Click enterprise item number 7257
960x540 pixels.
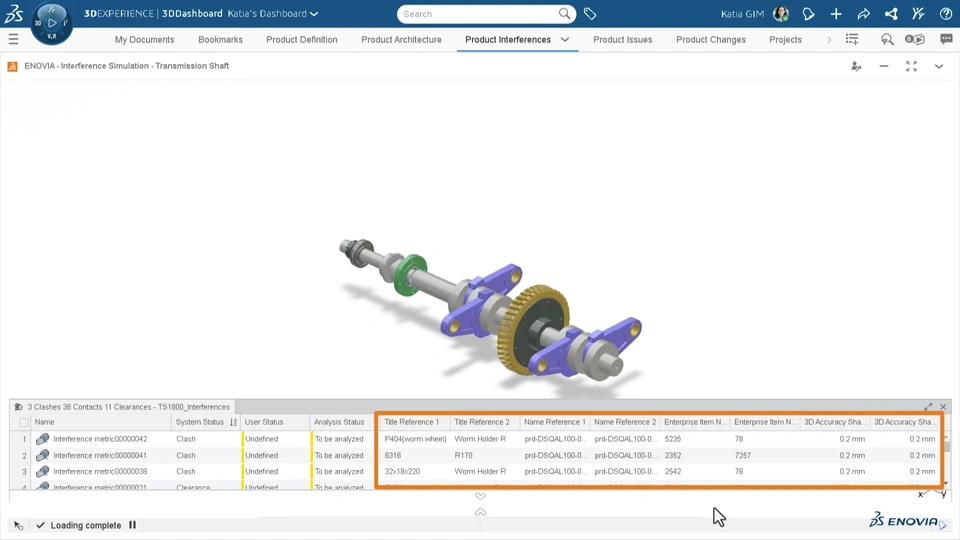pos(743,456)
